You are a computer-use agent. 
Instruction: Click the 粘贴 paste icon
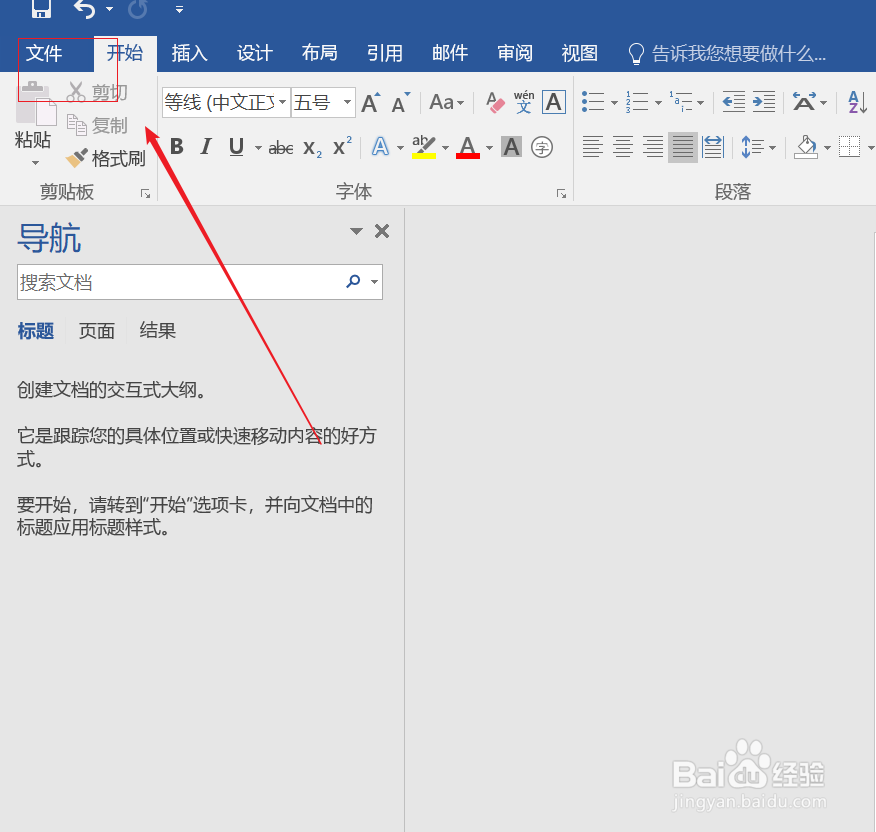pyautogui.click(x=36, y=104)
